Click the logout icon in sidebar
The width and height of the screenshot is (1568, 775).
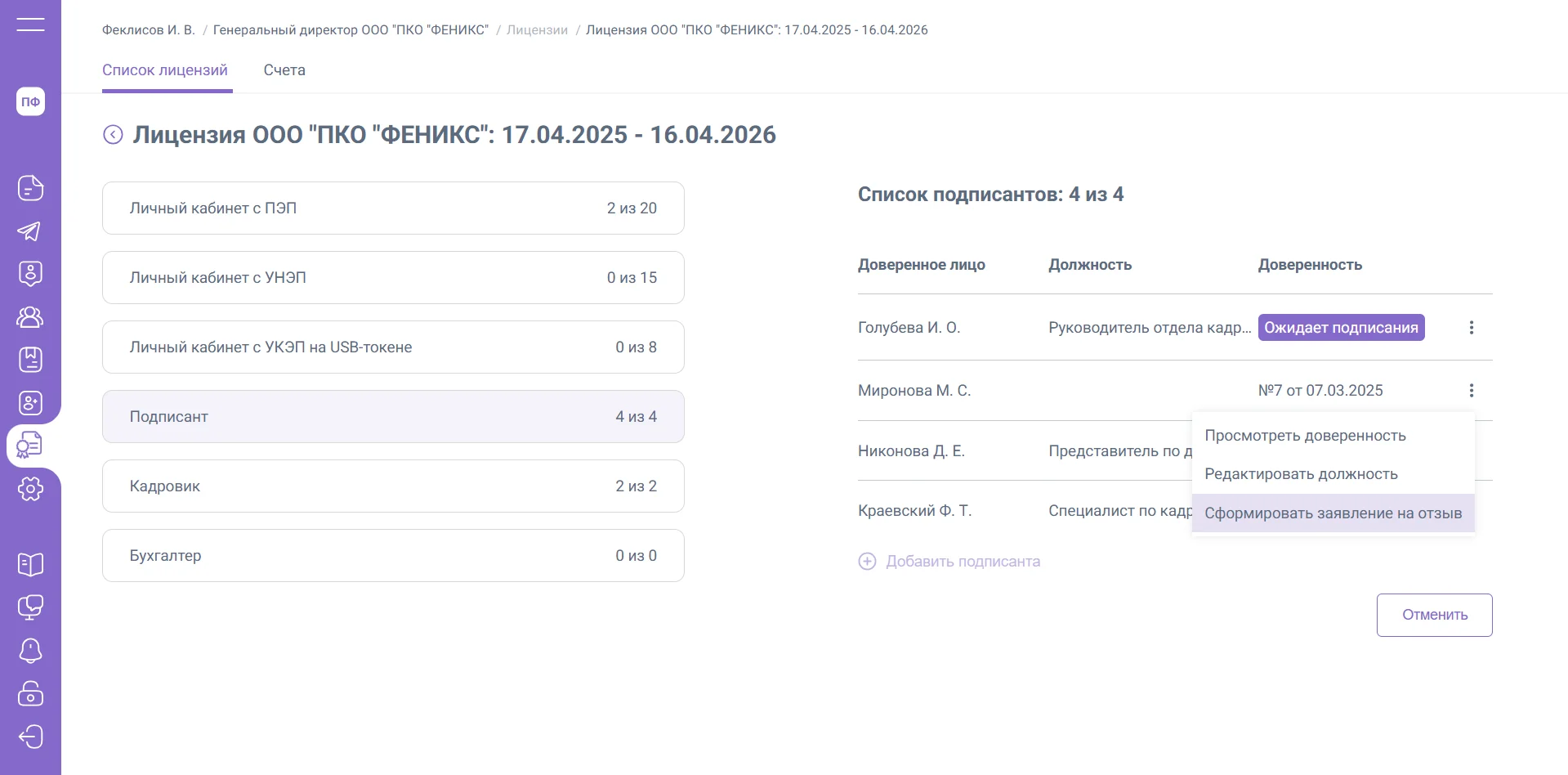click(x=30, y=737)
